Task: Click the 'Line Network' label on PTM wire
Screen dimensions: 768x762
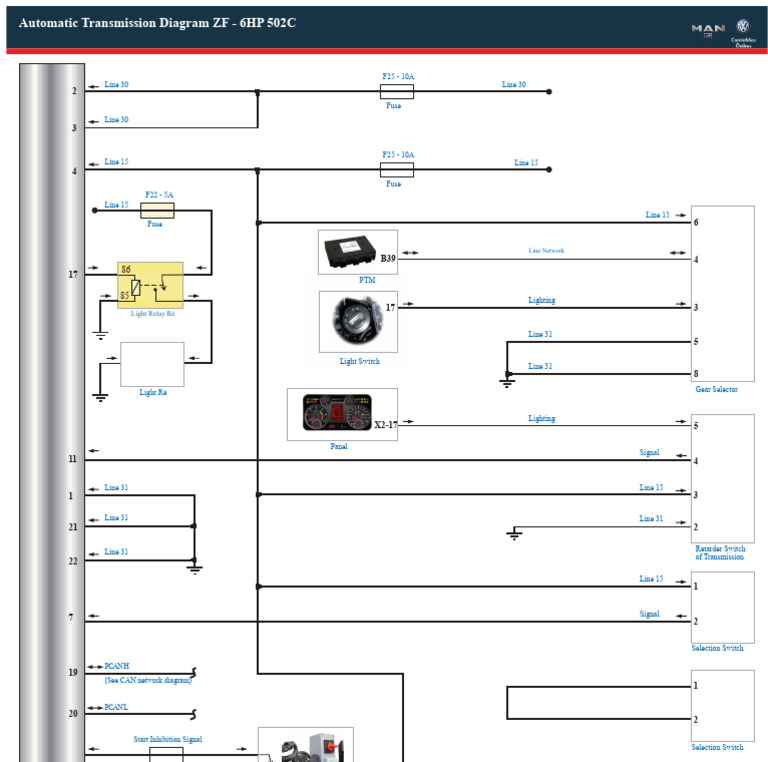Action: 546,250
